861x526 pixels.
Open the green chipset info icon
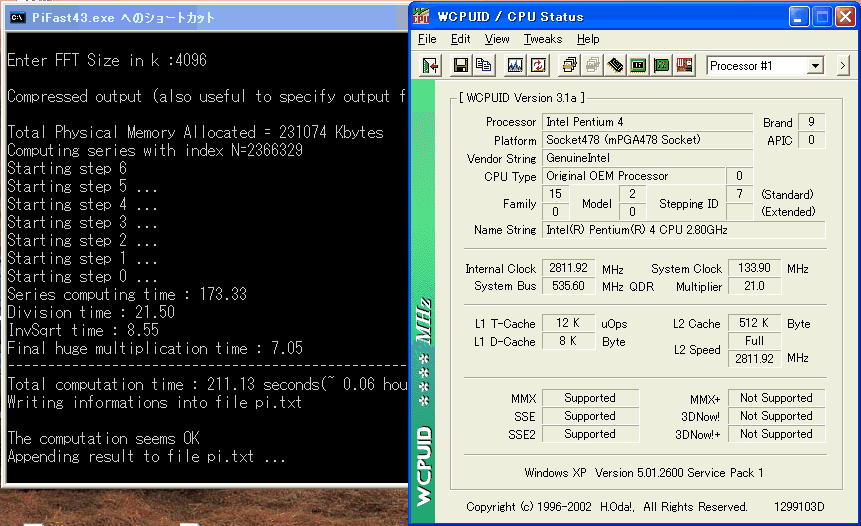point(638,66)
